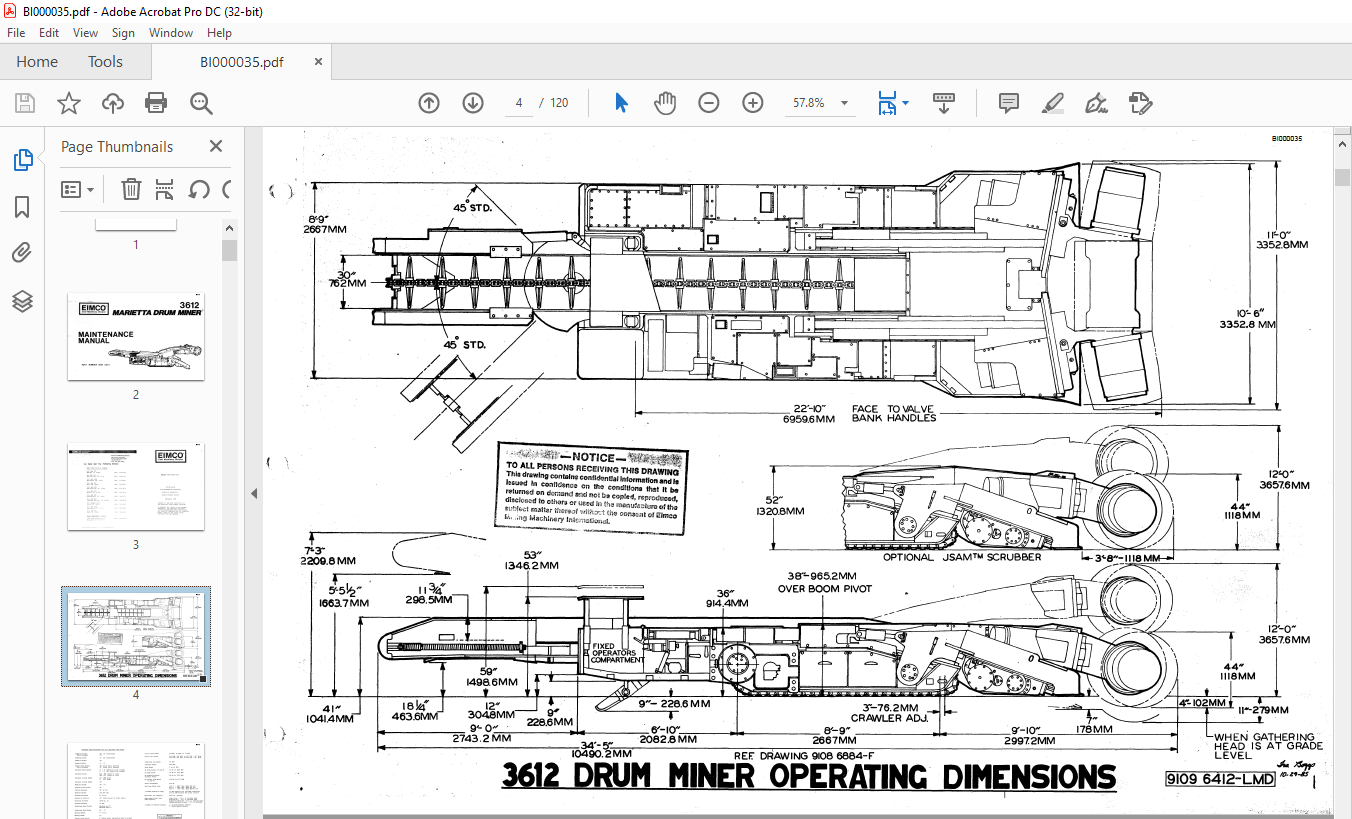Image resolution: width=1352 pixels, height=819 pixels.
Task: Open the Bookmarks sidebar panel
Action: (22, 207)
